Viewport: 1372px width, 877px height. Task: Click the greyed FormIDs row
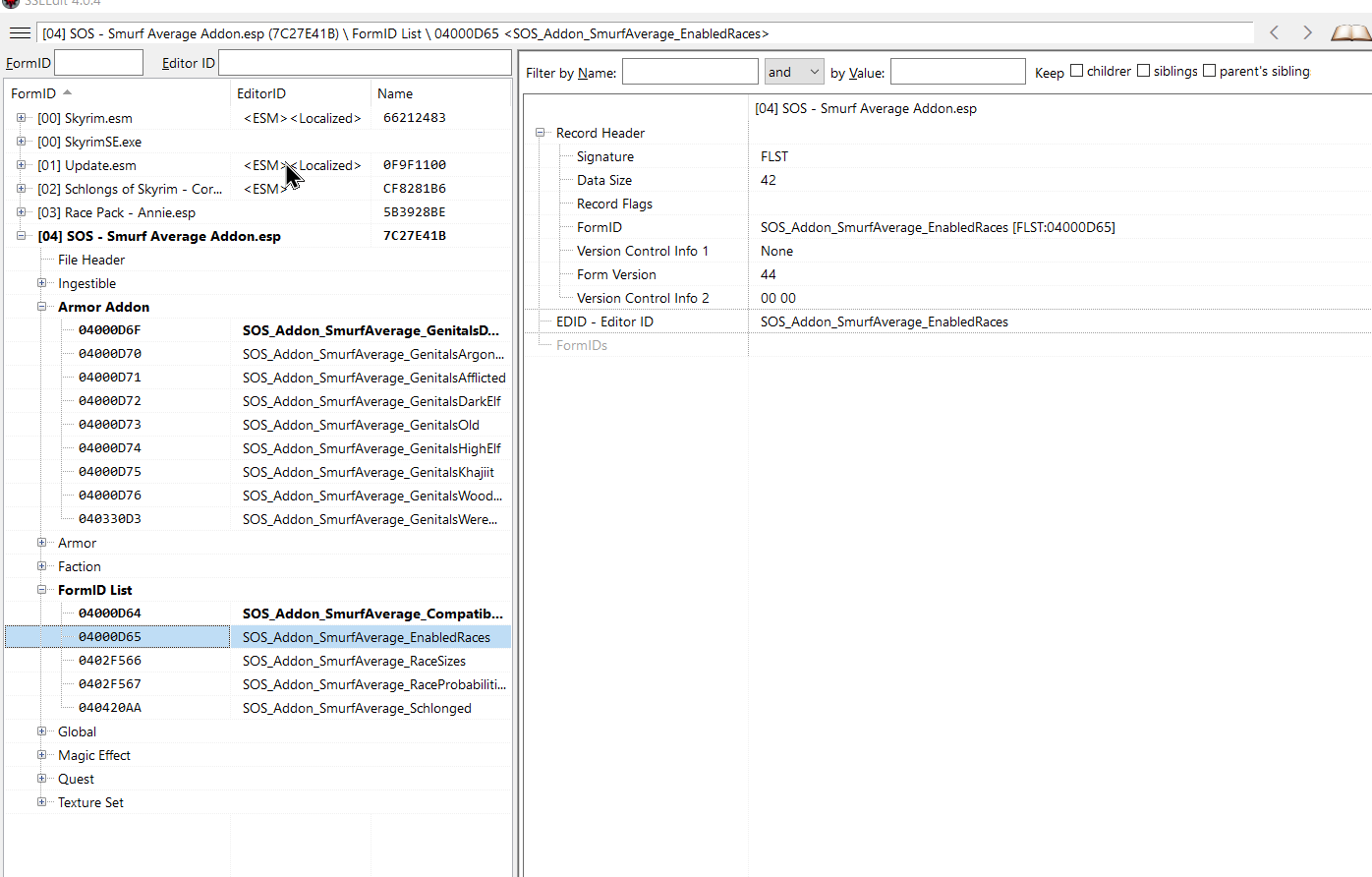[x=947, y=345]
